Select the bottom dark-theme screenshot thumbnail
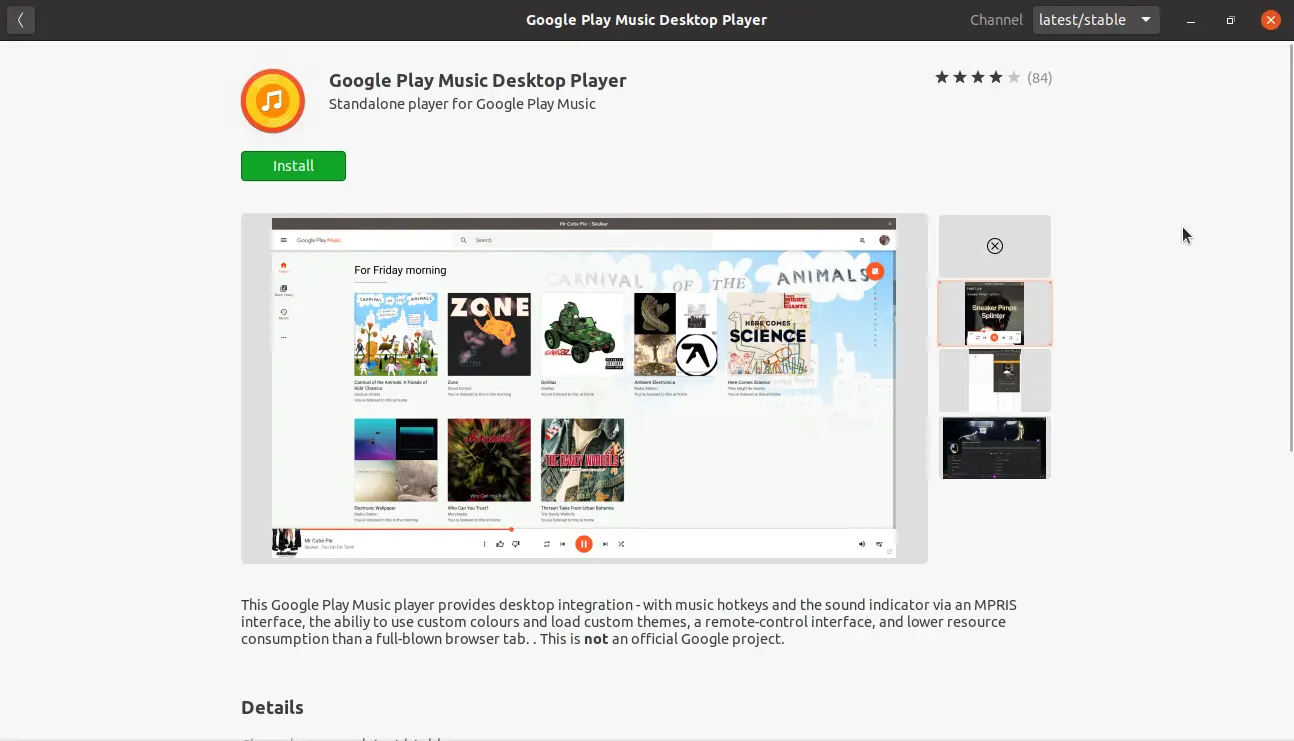 click(x=994, y=448)
